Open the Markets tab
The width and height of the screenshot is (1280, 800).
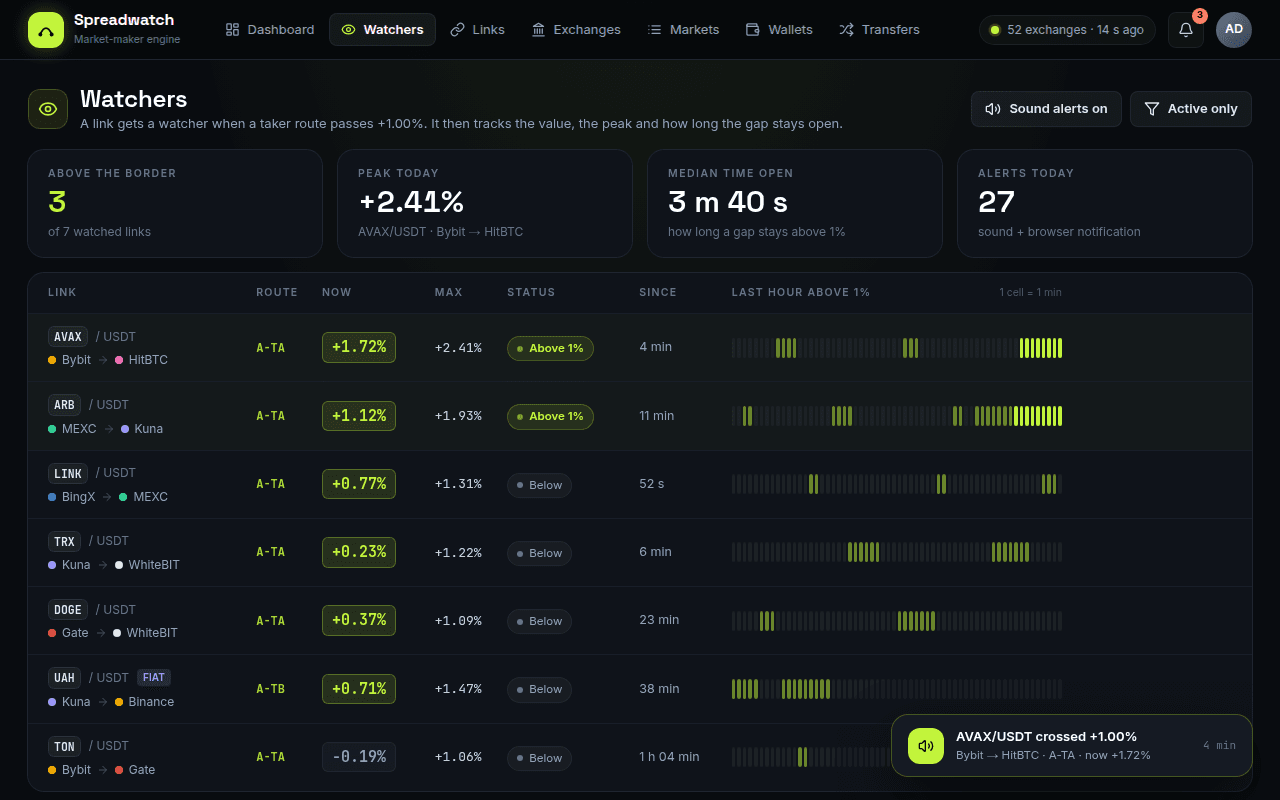(x=683, y=30)
